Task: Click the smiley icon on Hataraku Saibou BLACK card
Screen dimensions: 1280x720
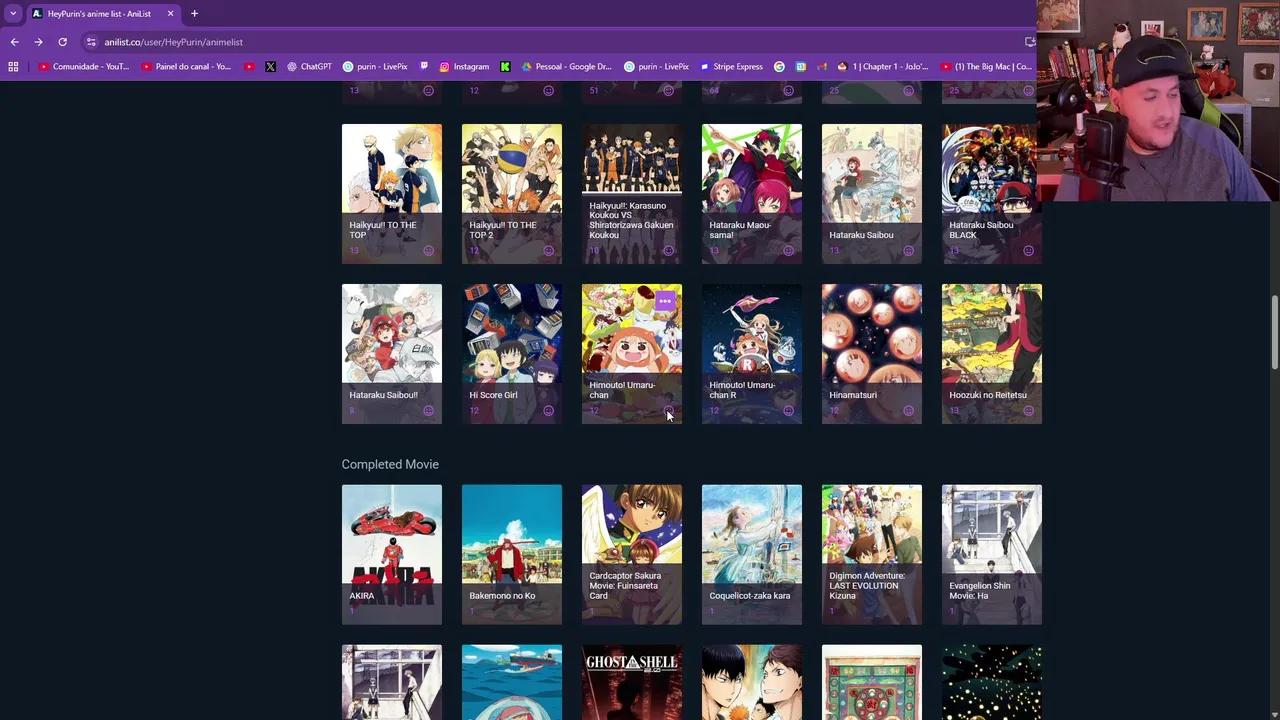Action: [x=1028, y=251]
